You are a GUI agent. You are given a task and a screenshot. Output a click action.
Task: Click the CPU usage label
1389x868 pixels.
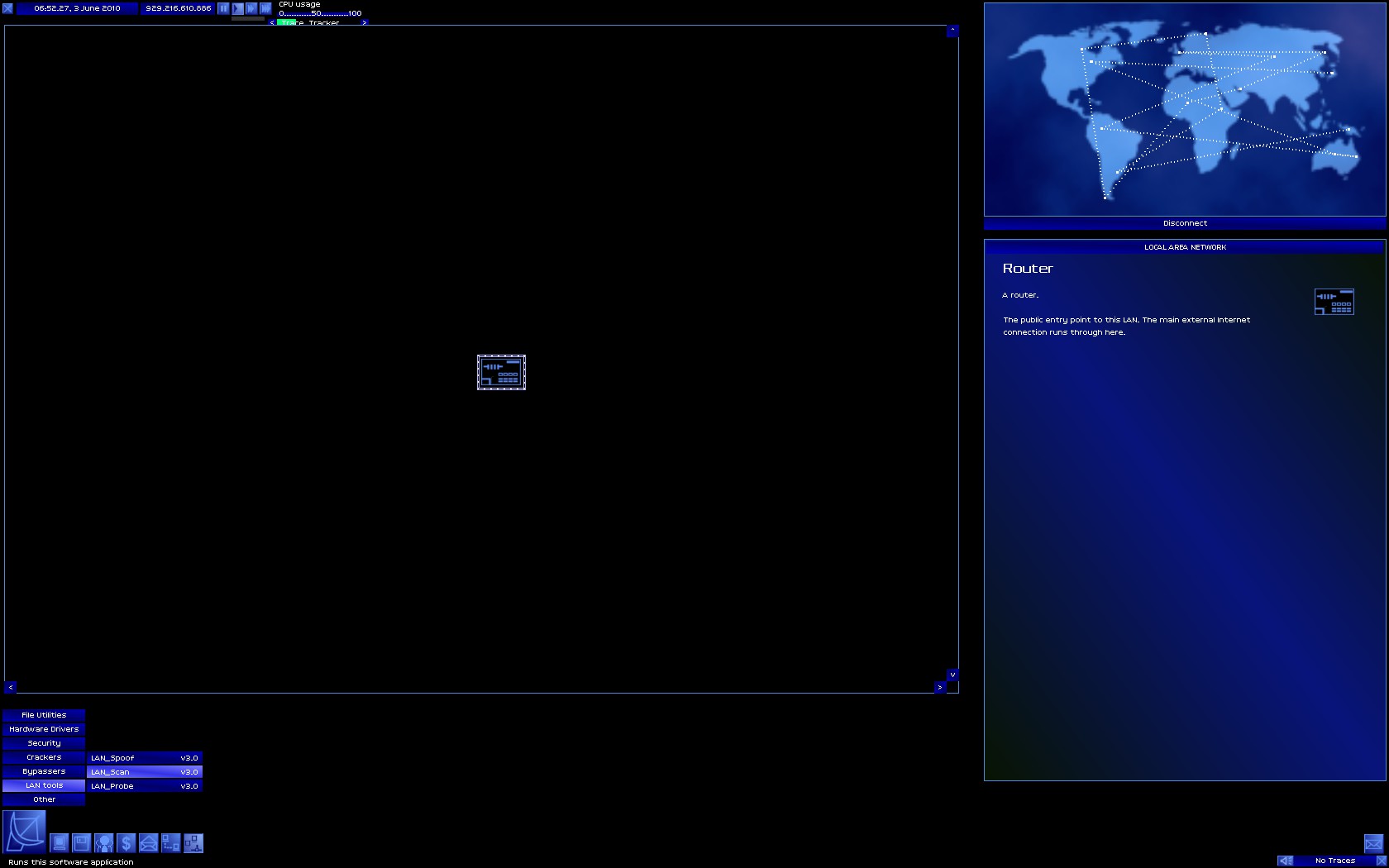coord(299,4)
